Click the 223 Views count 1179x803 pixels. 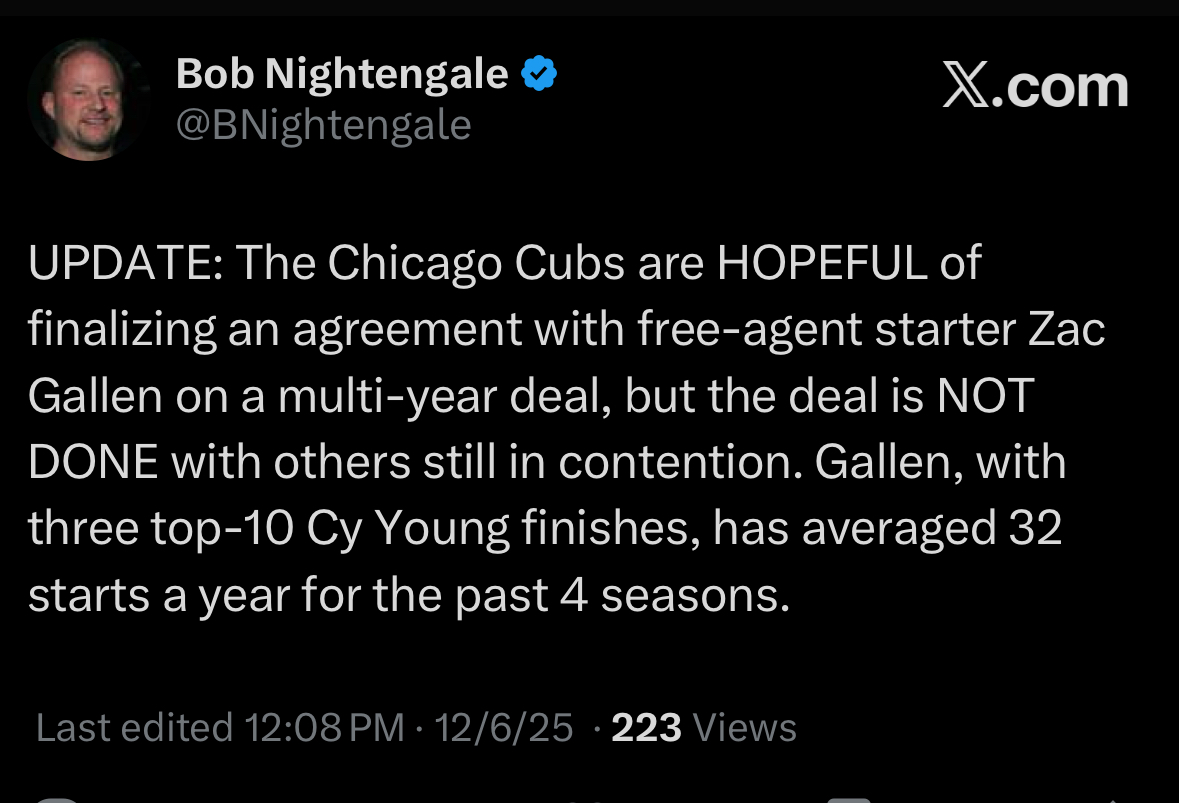pyautogui.click(x=703, y=727)
